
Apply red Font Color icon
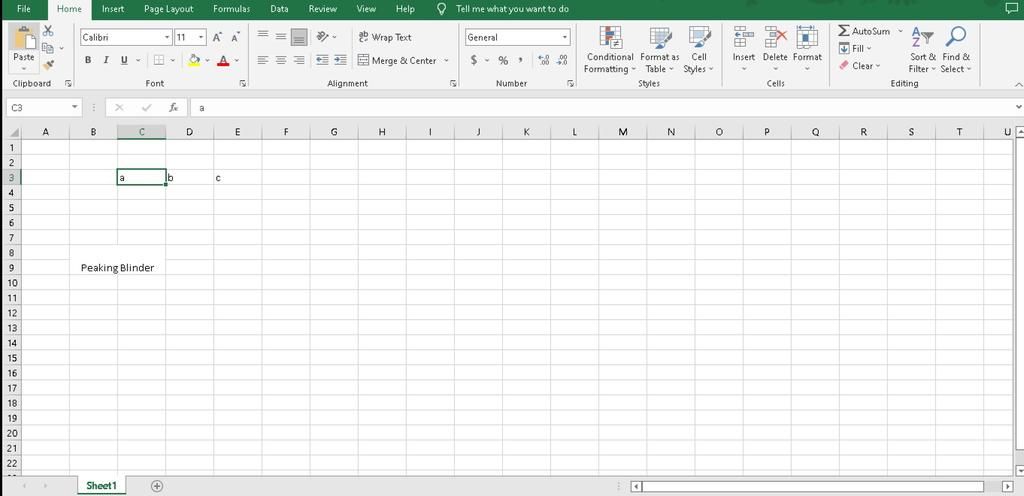[223, 60]
